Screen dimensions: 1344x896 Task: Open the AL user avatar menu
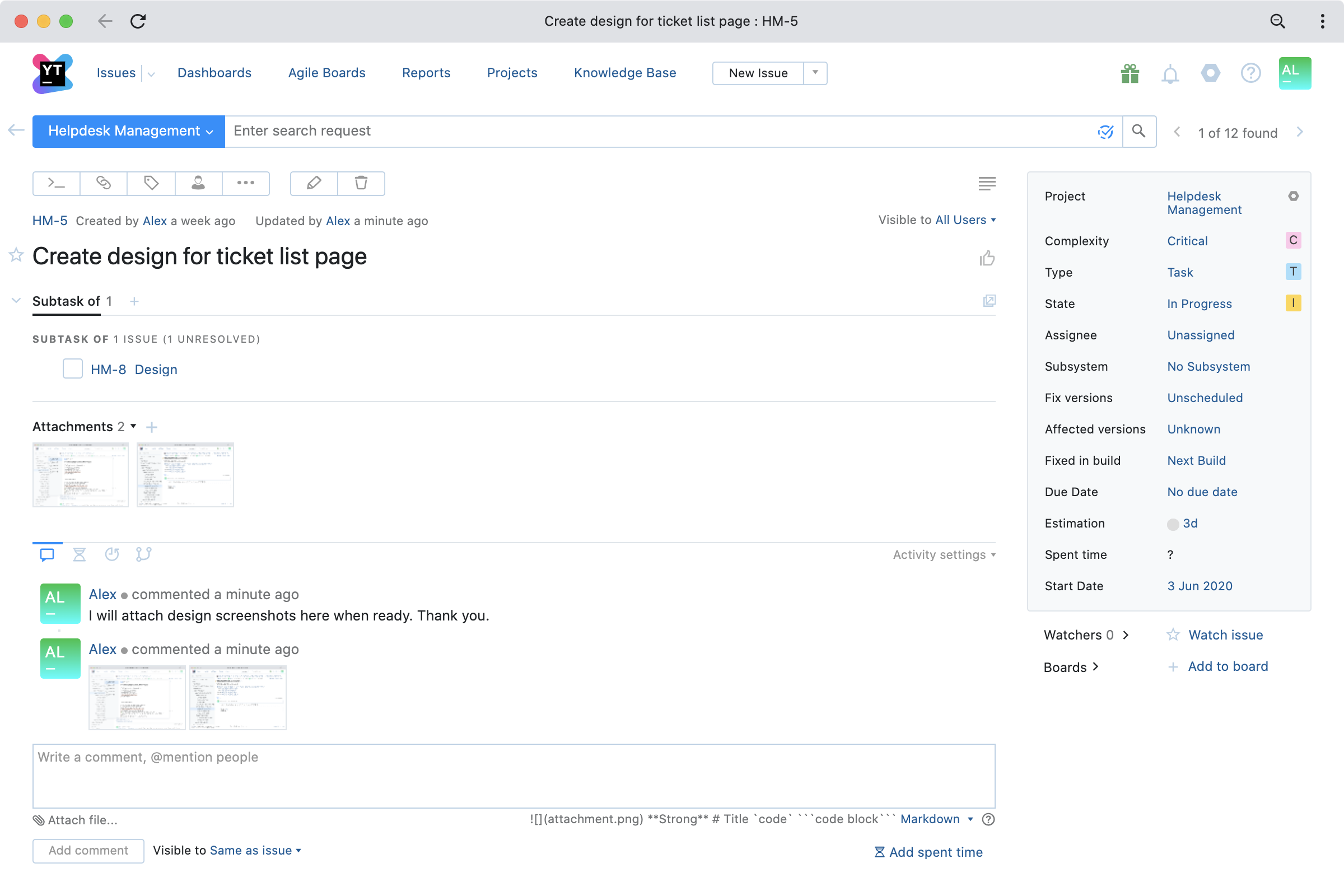(x=1294, y=73)
